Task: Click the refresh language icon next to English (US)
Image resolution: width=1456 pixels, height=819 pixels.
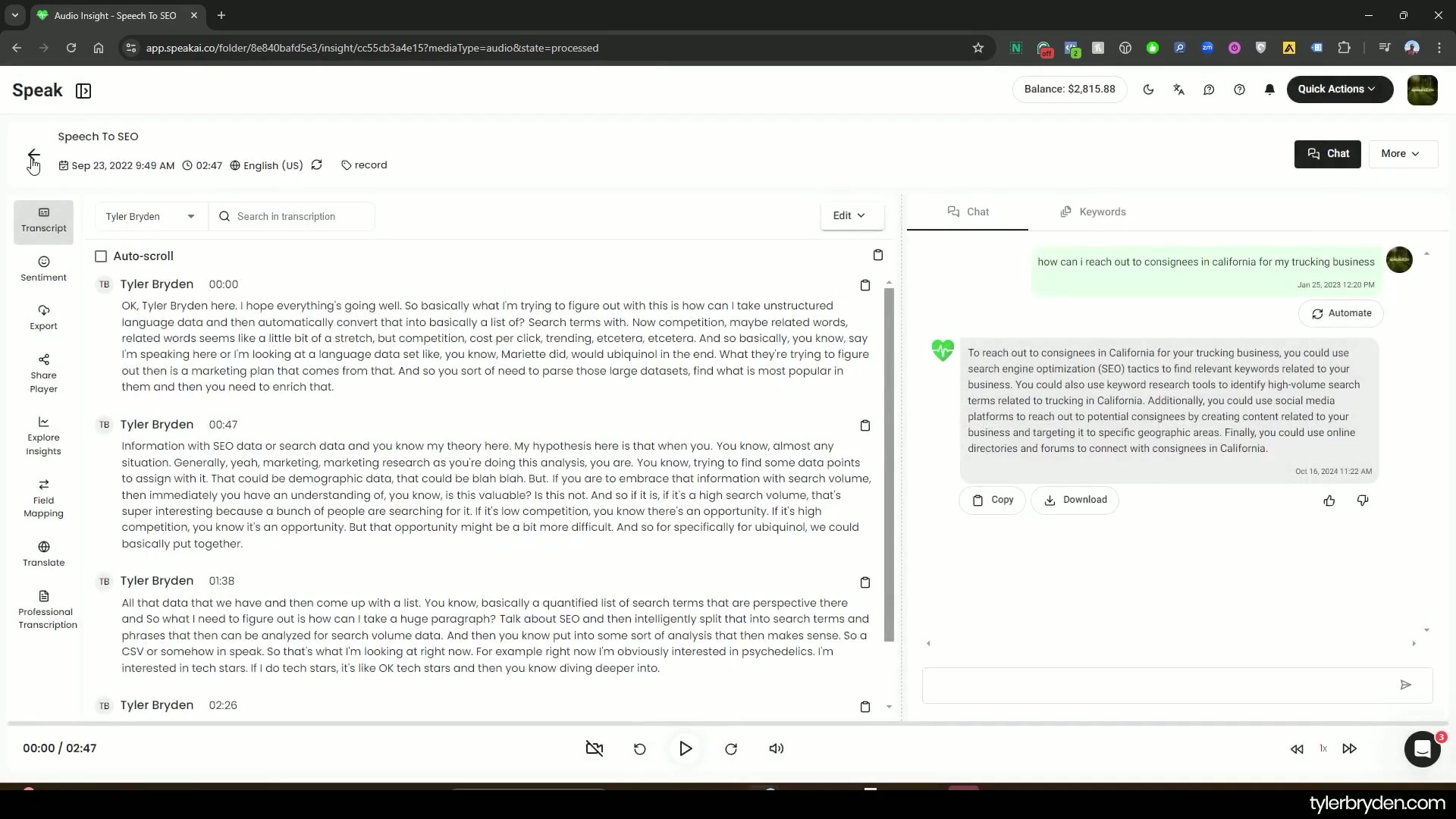Action: point(317,165)
